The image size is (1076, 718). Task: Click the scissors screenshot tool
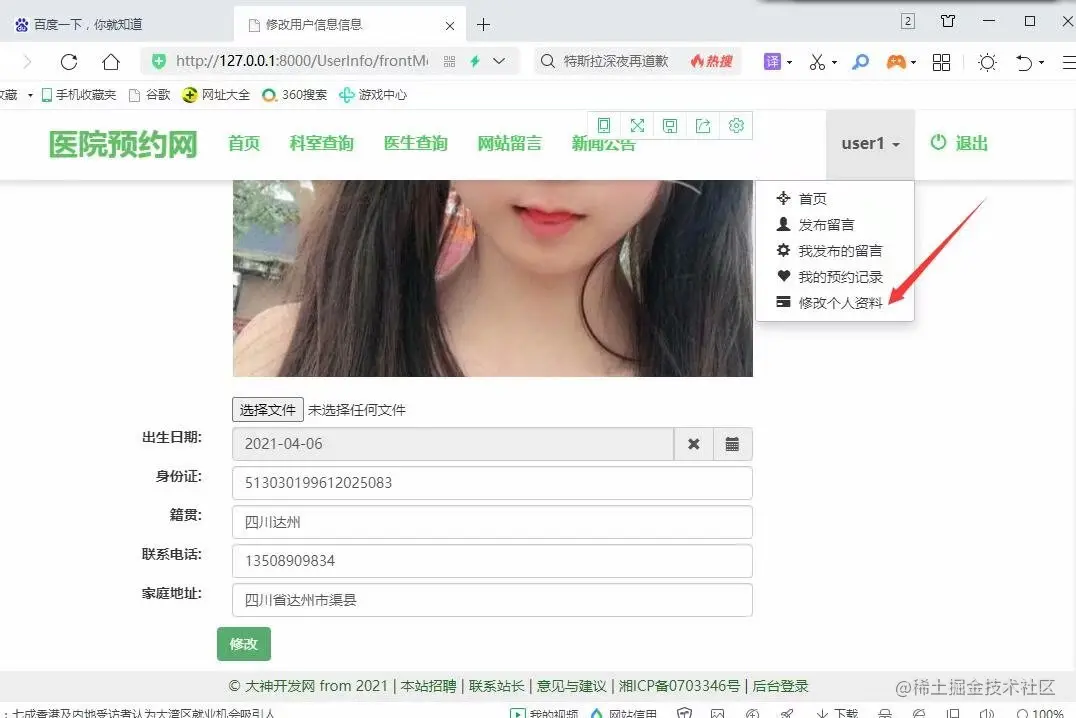pos(817,62)
